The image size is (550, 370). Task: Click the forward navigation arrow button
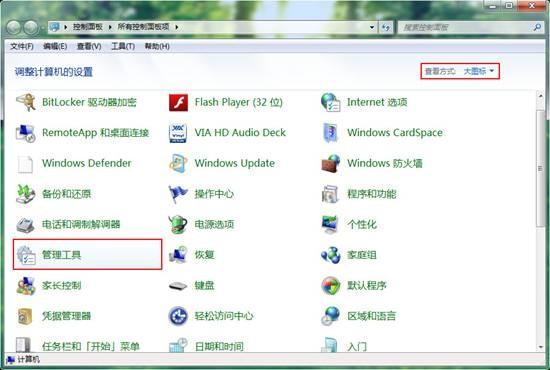point(31,27)
